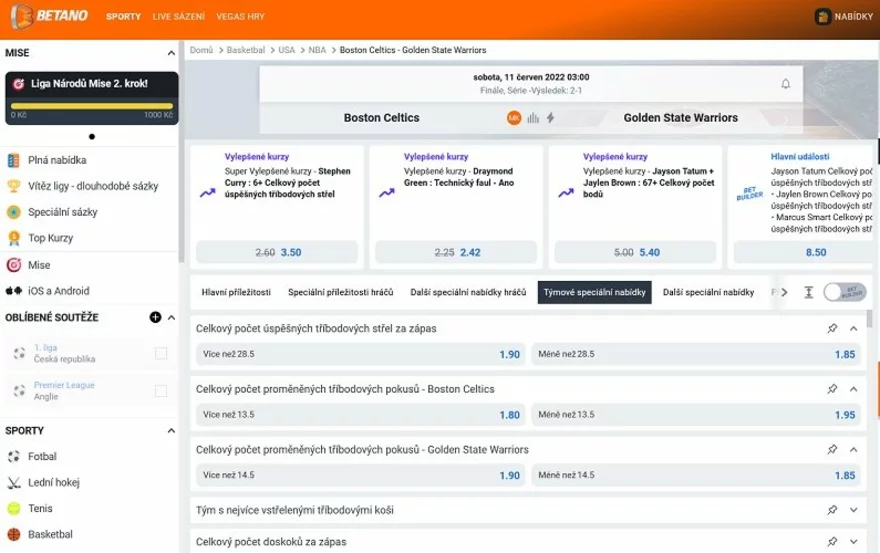Switch to Další speciální nabídky tab
This screenshot has width=880, height=553.
[708, 292]
